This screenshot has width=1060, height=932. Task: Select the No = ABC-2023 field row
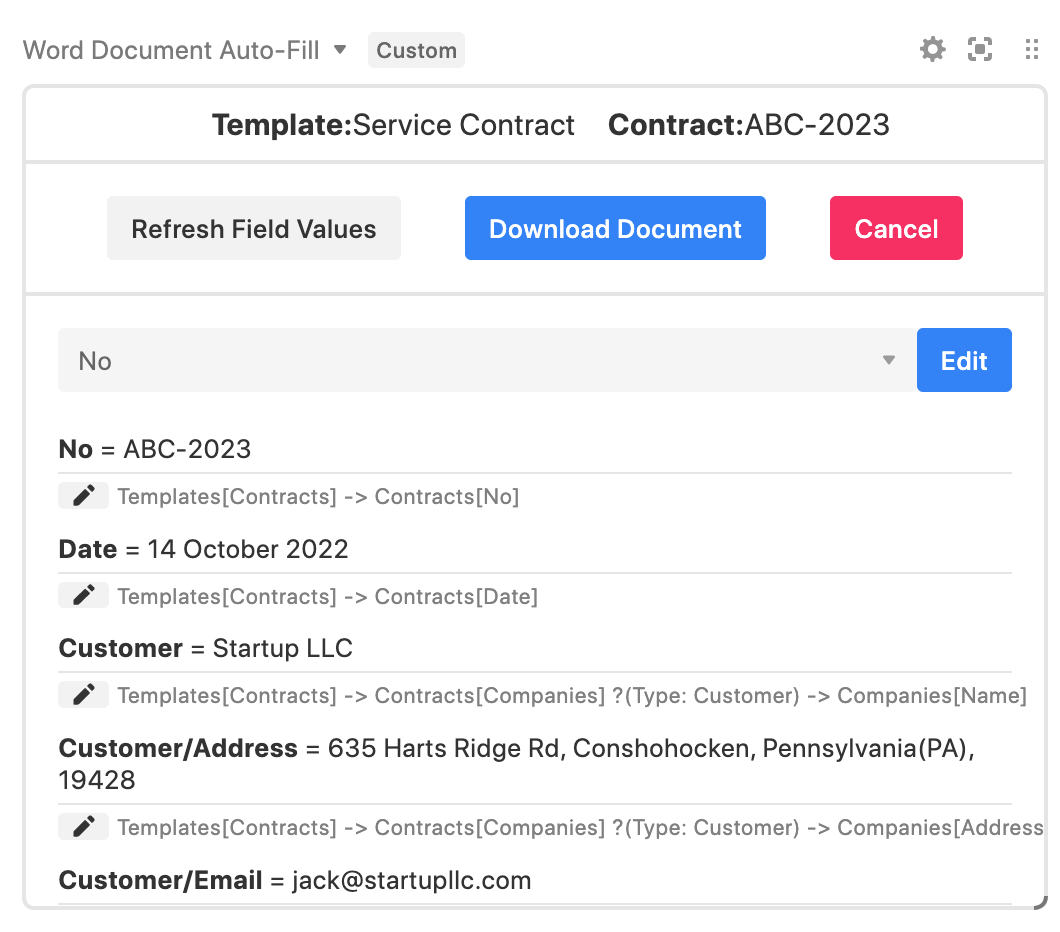coord(154,449)
